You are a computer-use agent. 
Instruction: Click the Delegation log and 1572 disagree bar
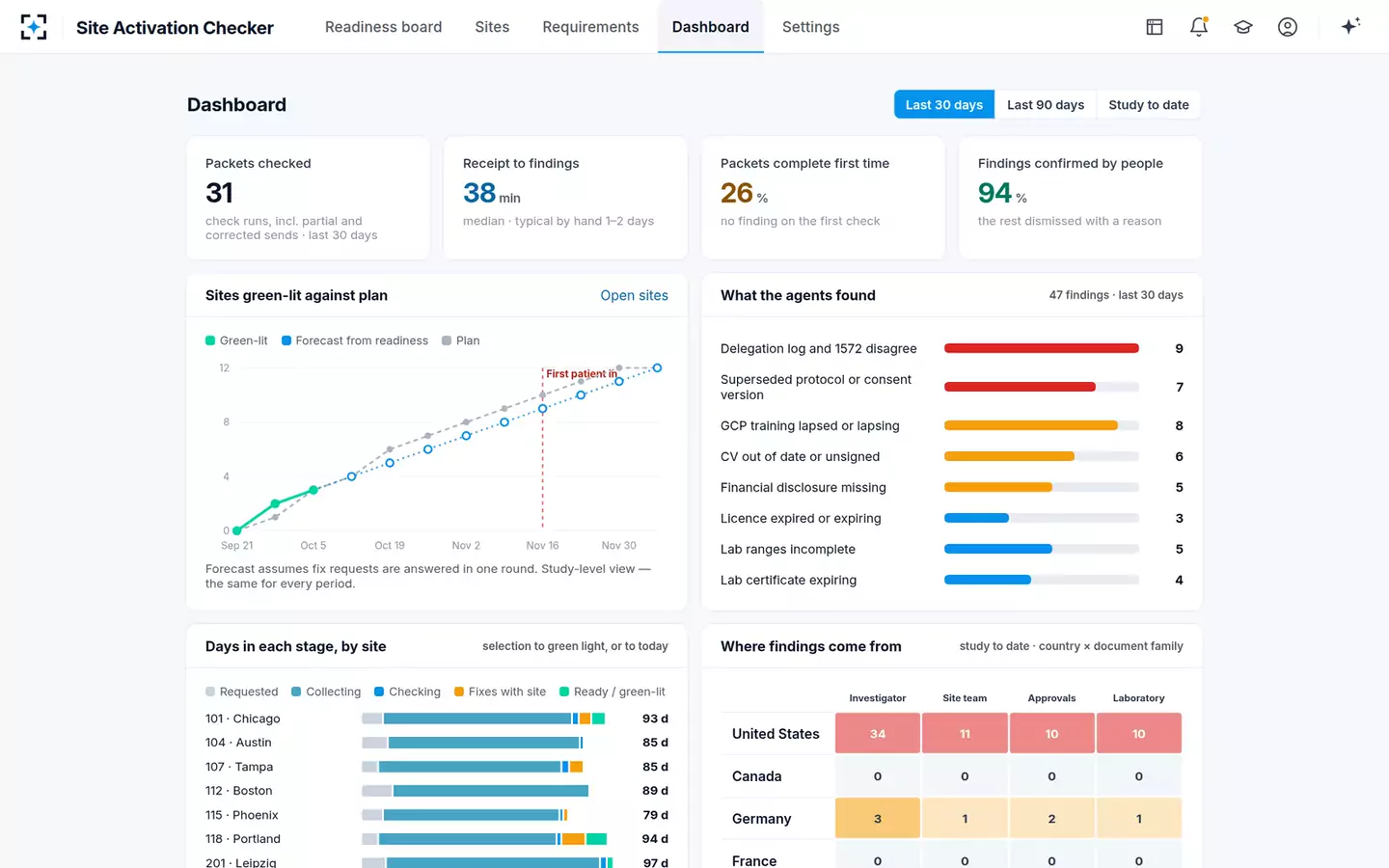pyautogui.click(x=1042, y=348)
